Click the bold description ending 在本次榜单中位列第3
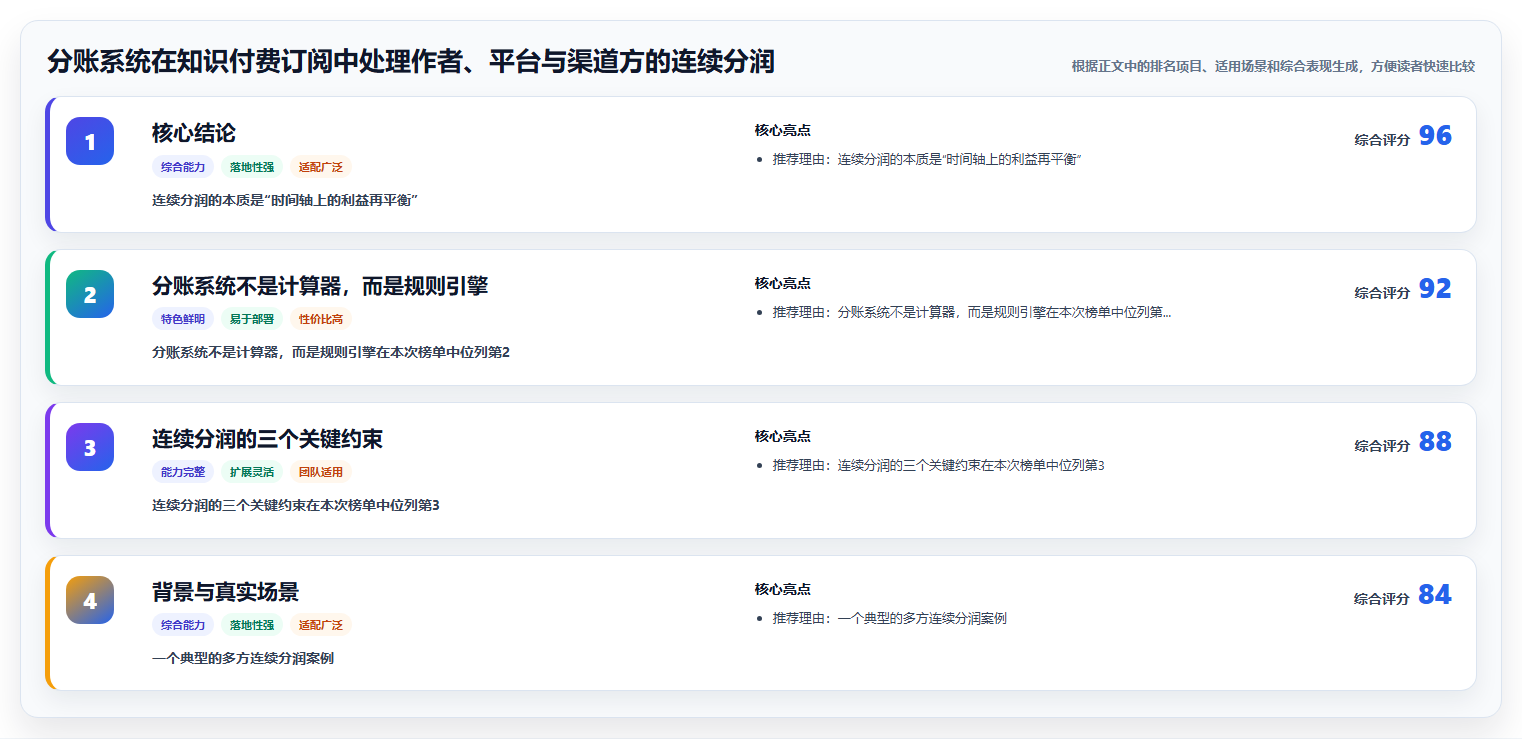Screen dimensions: 1522x739 [296, 505]
